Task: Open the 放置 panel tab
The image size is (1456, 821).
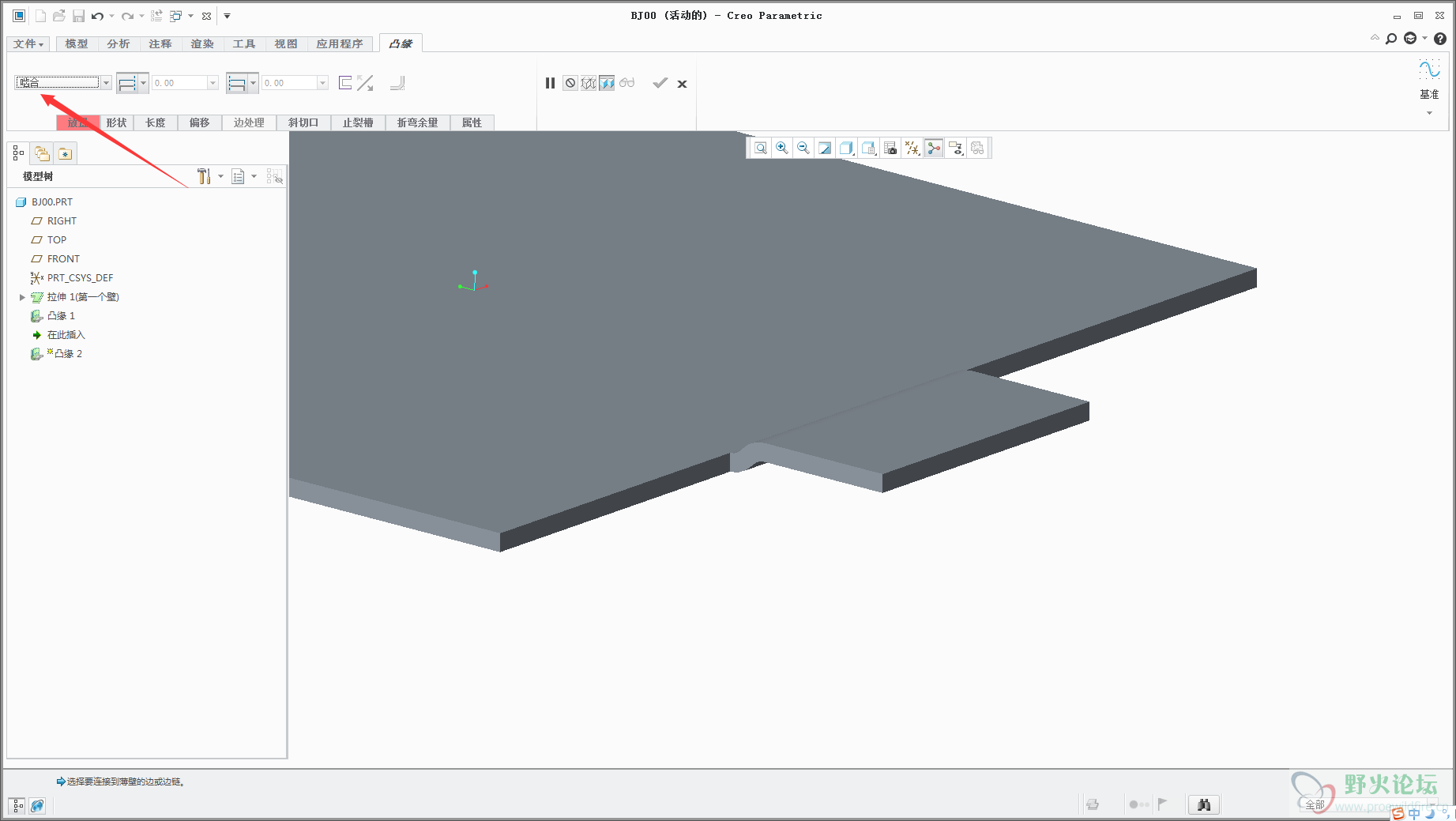Action: 78,122
